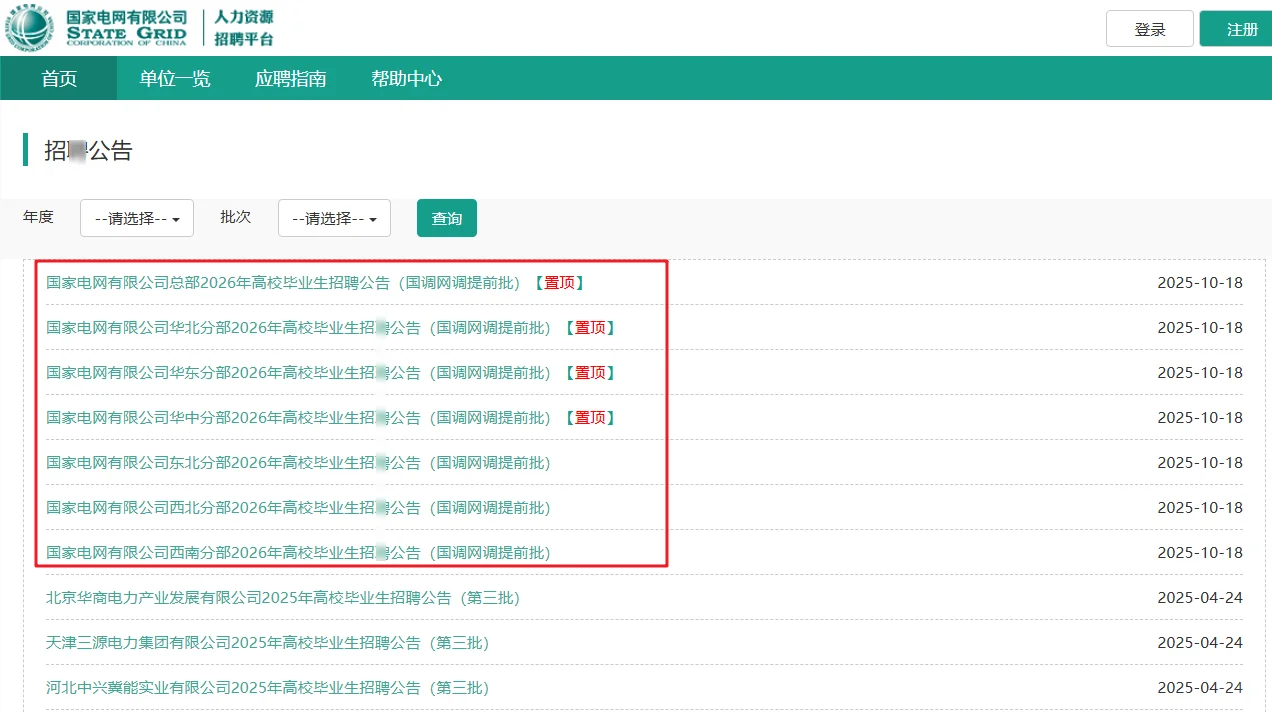Click date 2025-10-18 in 东北分部 row
This screenshot has width=1272, height=712.
pos(1200,463)
